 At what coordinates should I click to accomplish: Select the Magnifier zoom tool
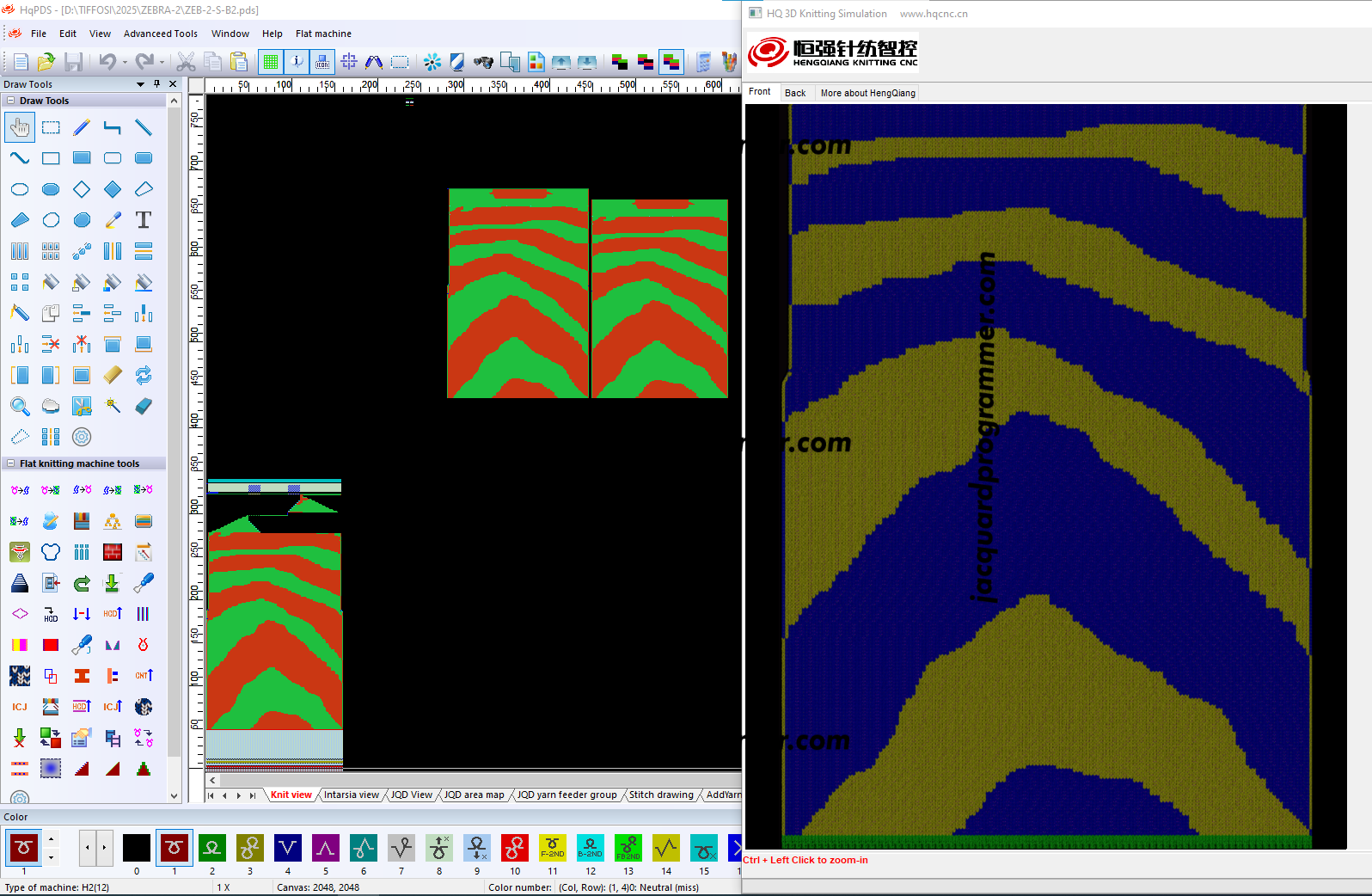pos(20,406)
